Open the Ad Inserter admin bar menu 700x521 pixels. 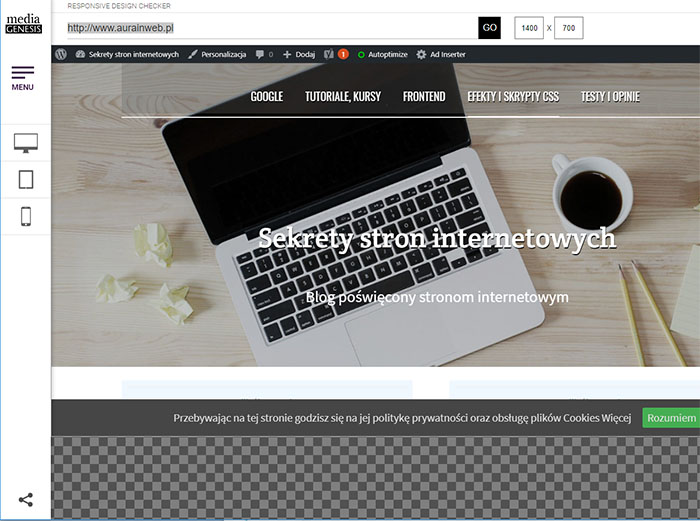tap(448, 54)
